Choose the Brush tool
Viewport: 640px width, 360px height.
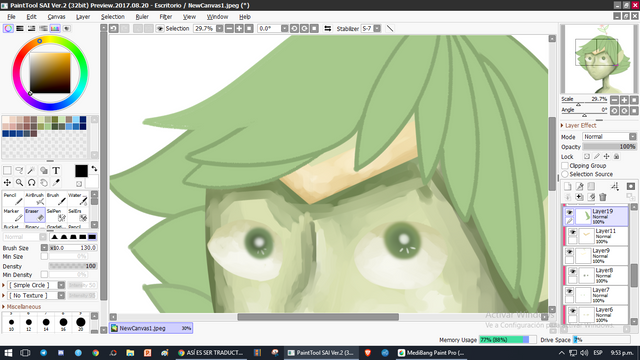point(56,199)
